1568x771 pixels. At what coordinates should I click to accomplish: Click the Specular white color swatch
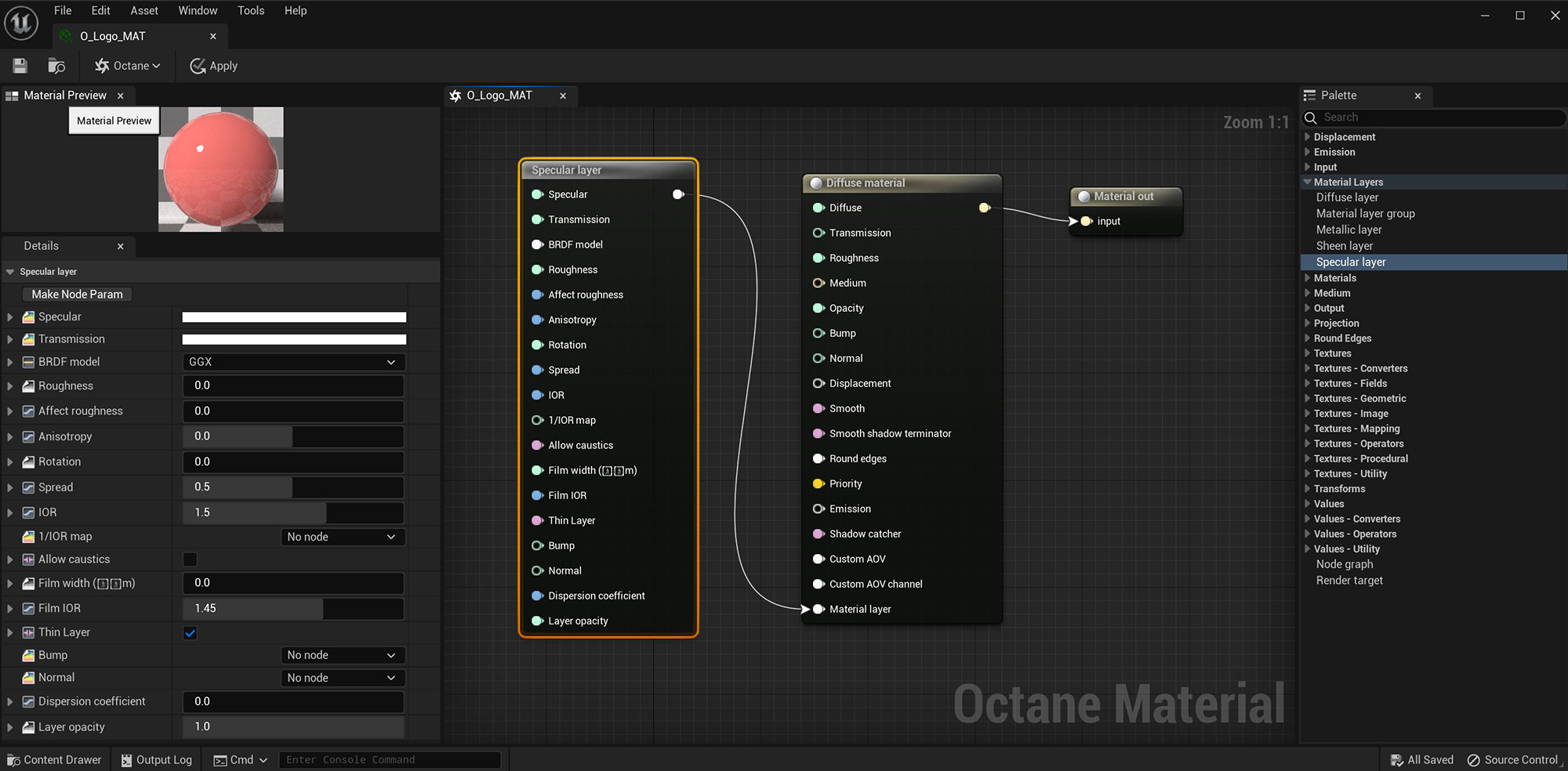(x=294, y=317)
